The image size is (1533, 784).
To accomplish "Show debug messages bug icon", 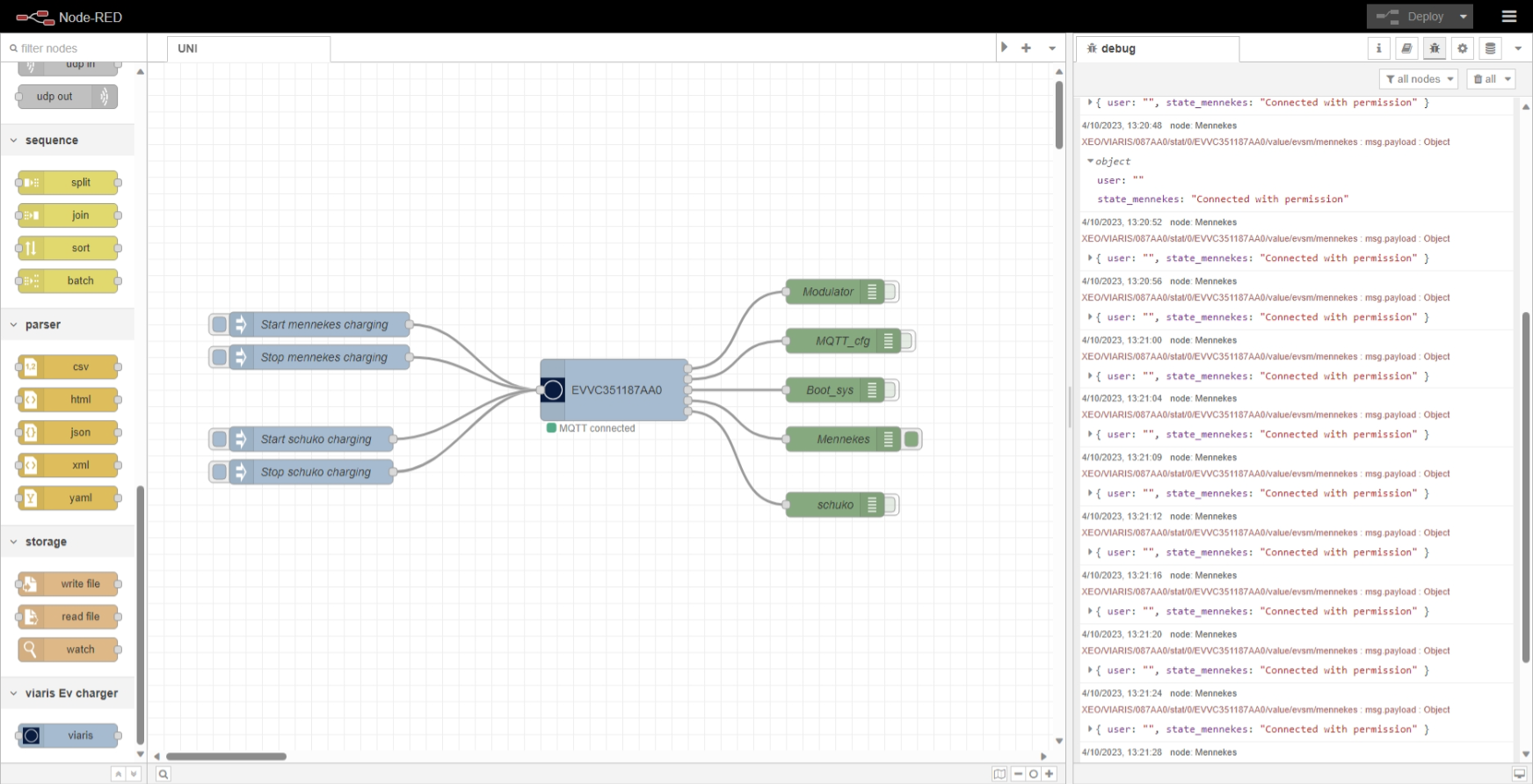I will pos(1435,48).
